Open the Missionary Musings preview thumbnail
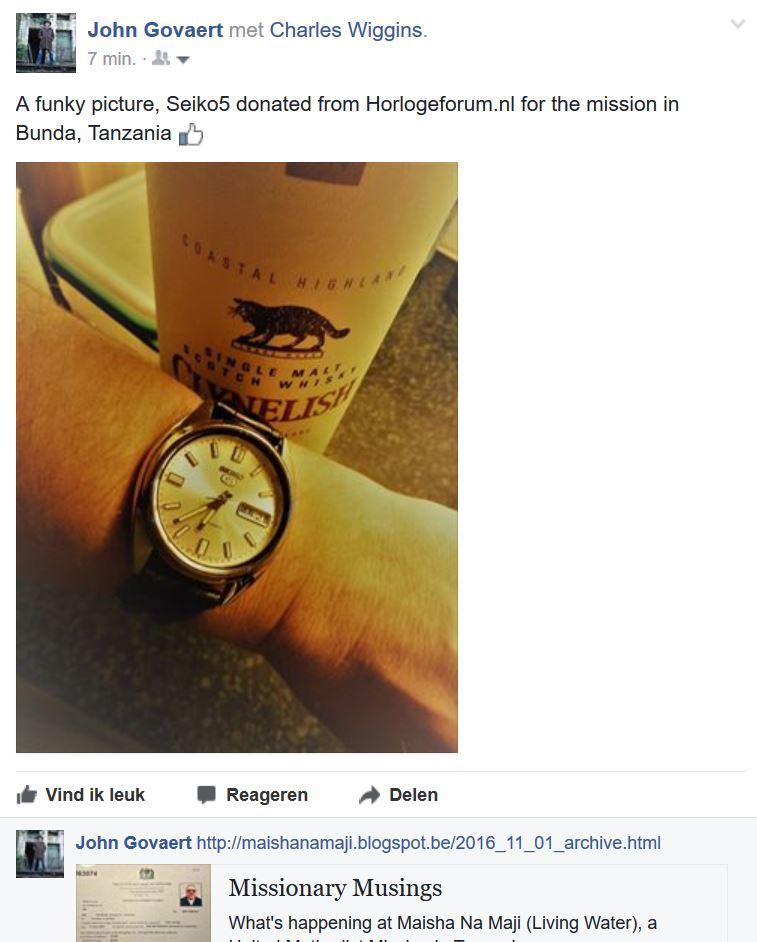This screenshot has width=757, height=942. click(143, 903)
